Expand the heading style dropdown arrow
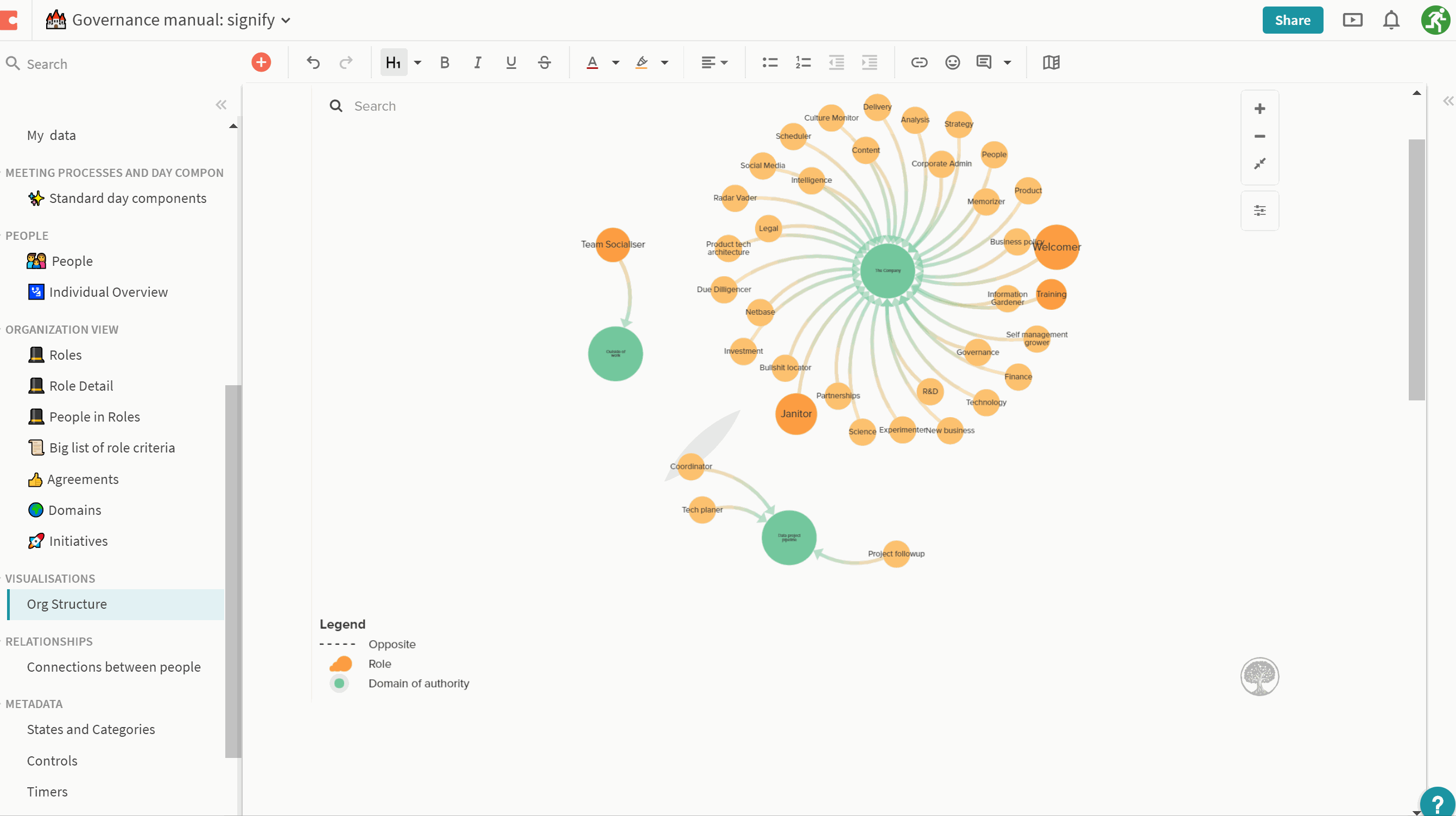1456x816 pixels. point(417,62)
